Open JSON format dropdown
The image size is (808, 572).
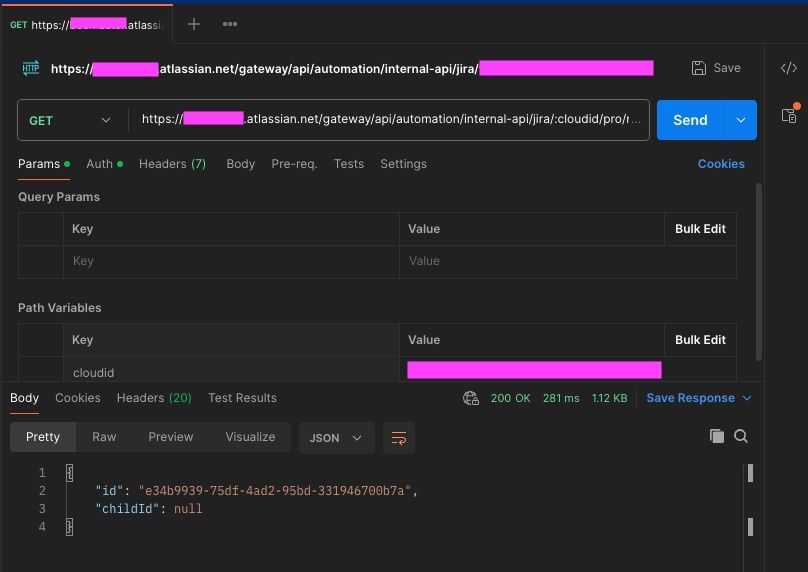point(336,438)
